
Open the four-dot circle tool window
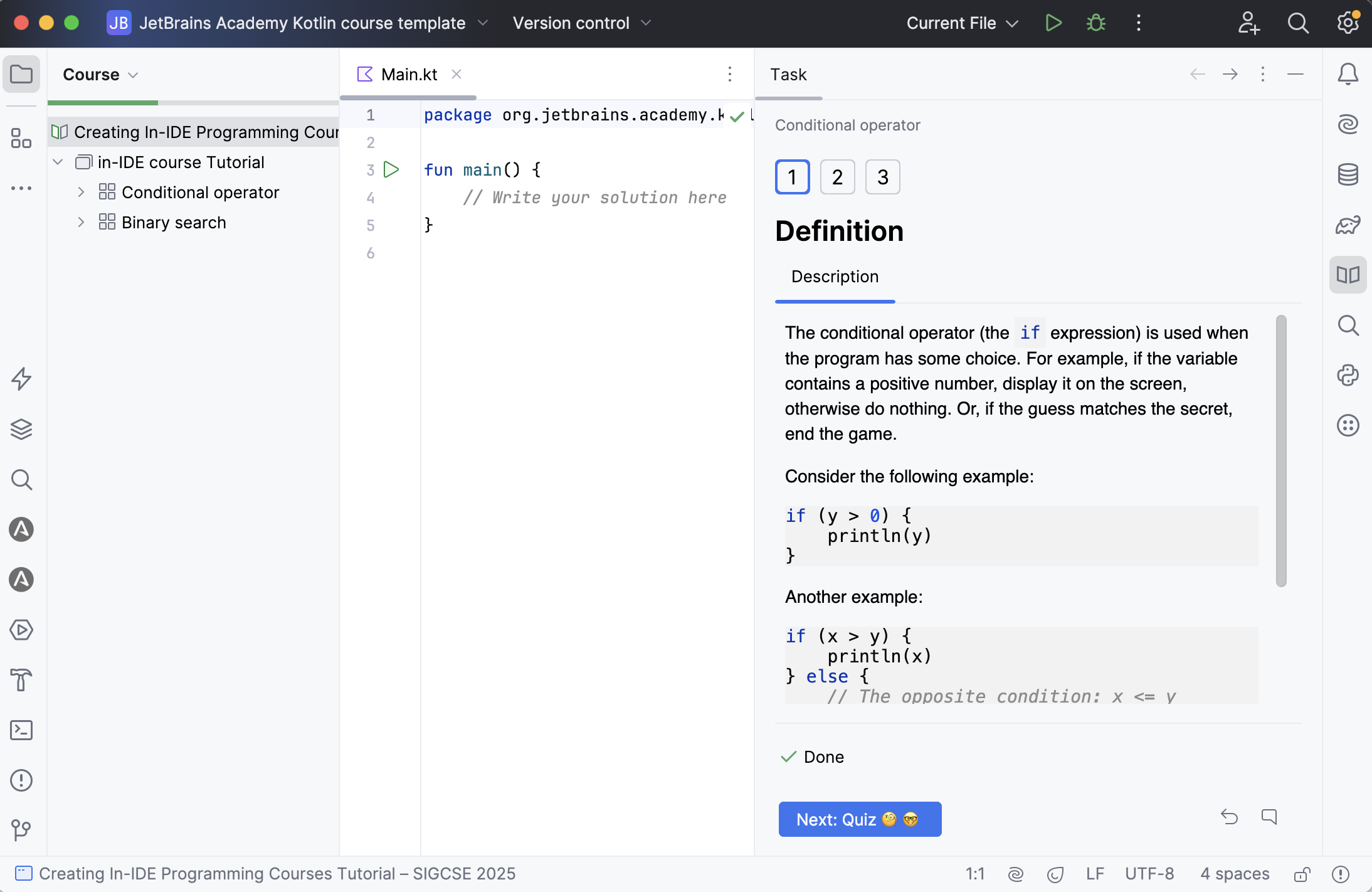[1348, 425]
